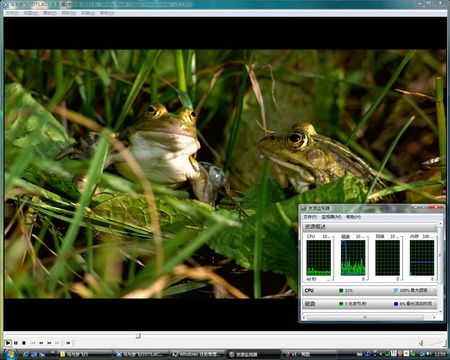Open the player's 导航(N) menu
The image size is (450, 360).
[69, 13]
